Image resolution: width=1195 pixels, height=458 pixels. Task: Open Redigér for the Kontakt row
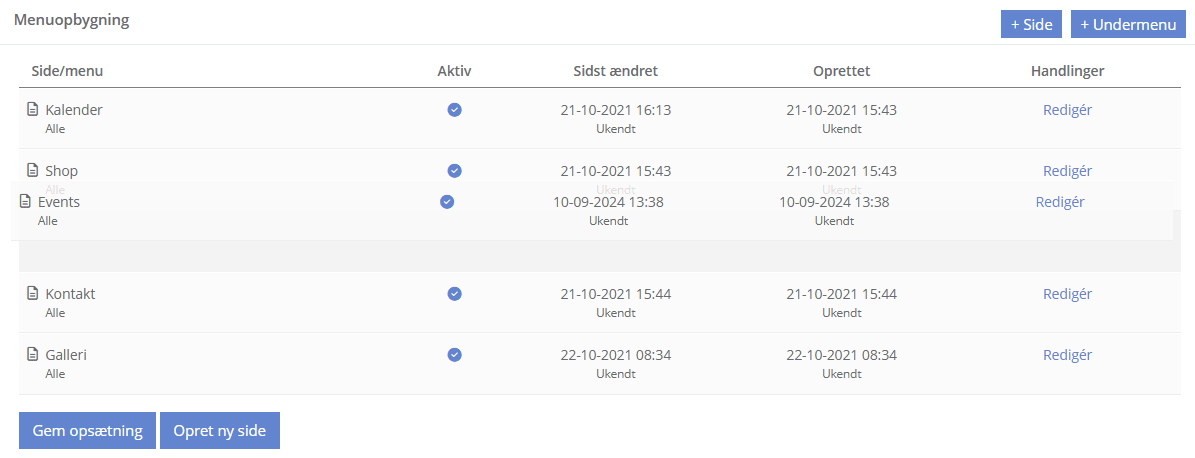[x=1067, y=293]
